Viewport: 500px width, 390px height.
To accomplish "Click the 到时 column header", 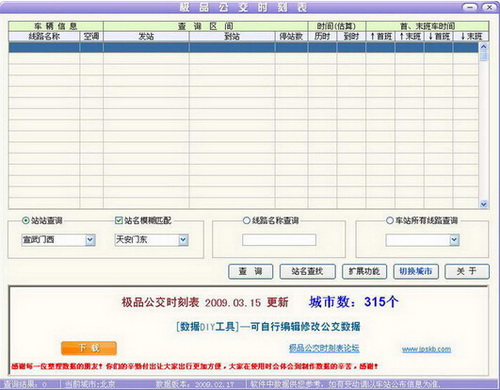I will point(351,36).
